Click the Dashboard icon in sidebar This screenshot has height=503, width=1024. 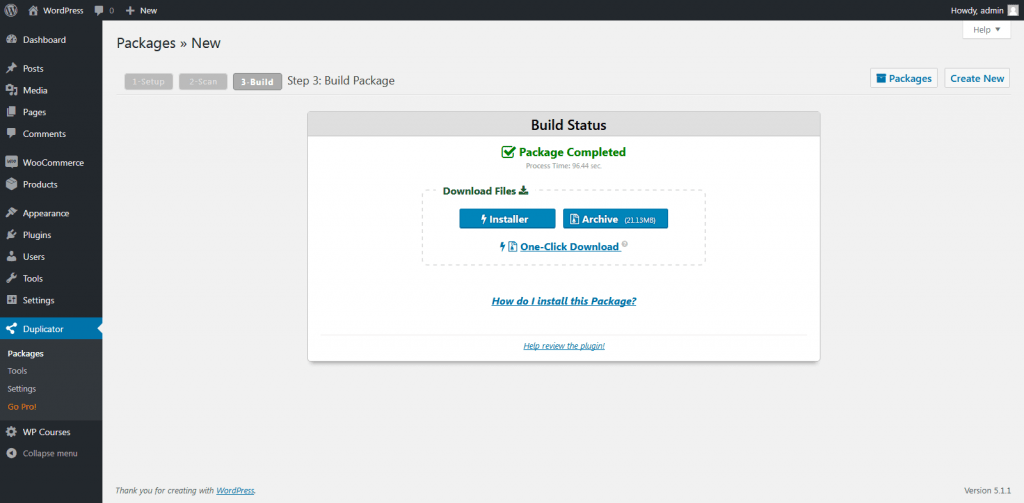click(x=11, y=40)
